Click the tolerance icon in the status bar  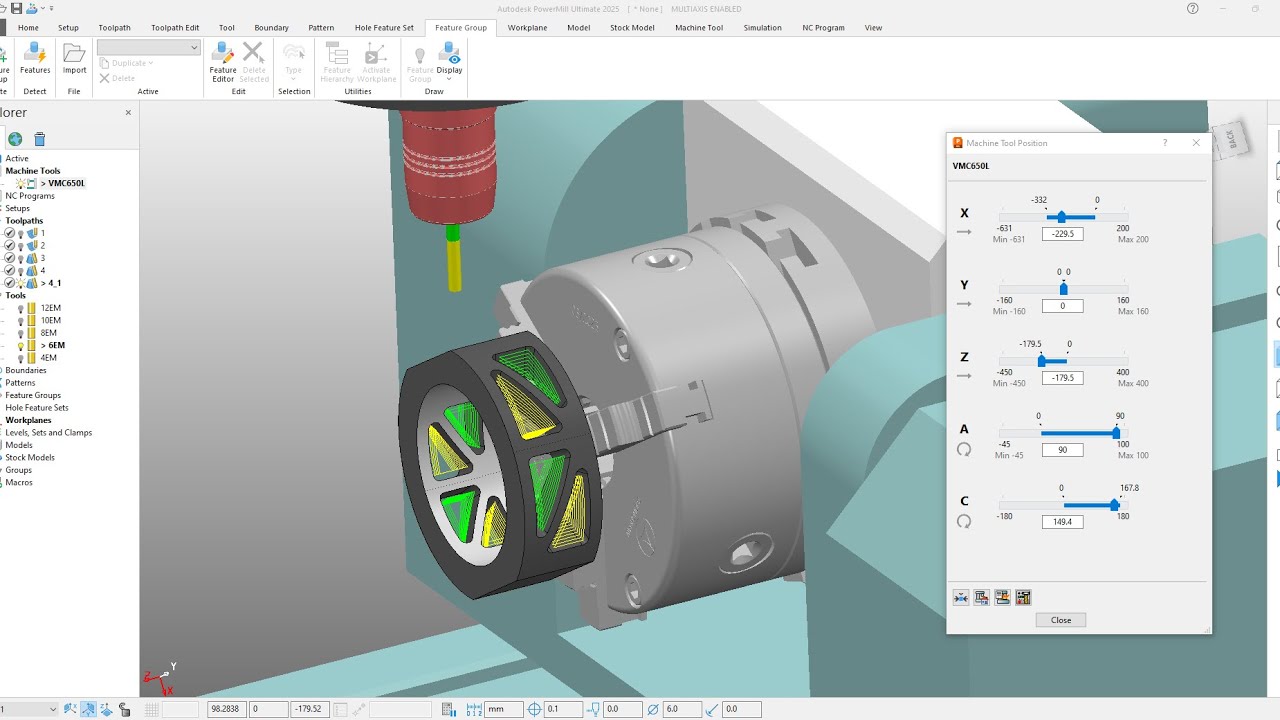pyautogui.click(x=534, y=709)
